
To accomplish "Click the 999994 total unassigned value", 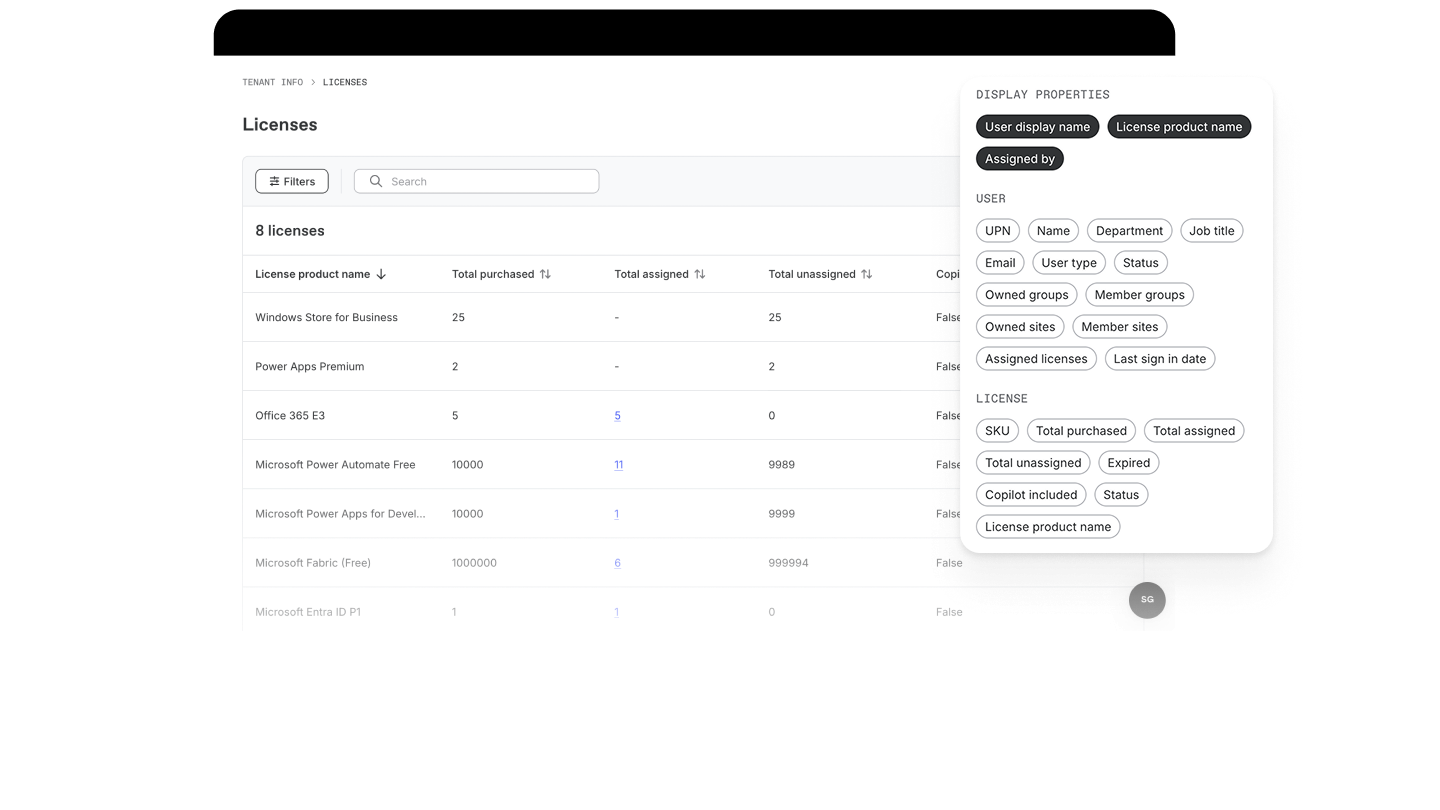I will pos(788,563).
